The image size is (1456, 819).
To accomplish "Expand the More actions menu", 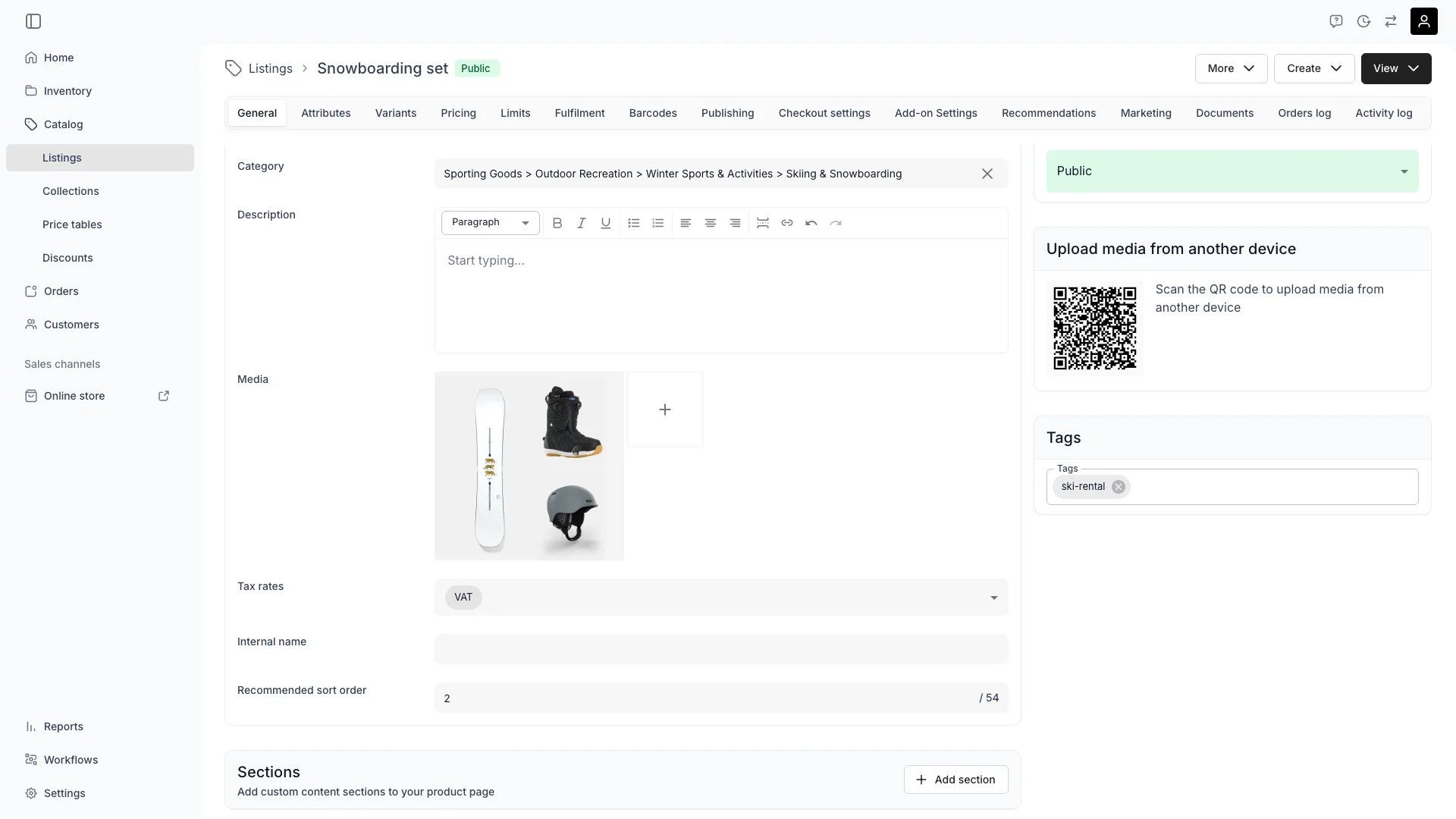I will (1231, 68).
